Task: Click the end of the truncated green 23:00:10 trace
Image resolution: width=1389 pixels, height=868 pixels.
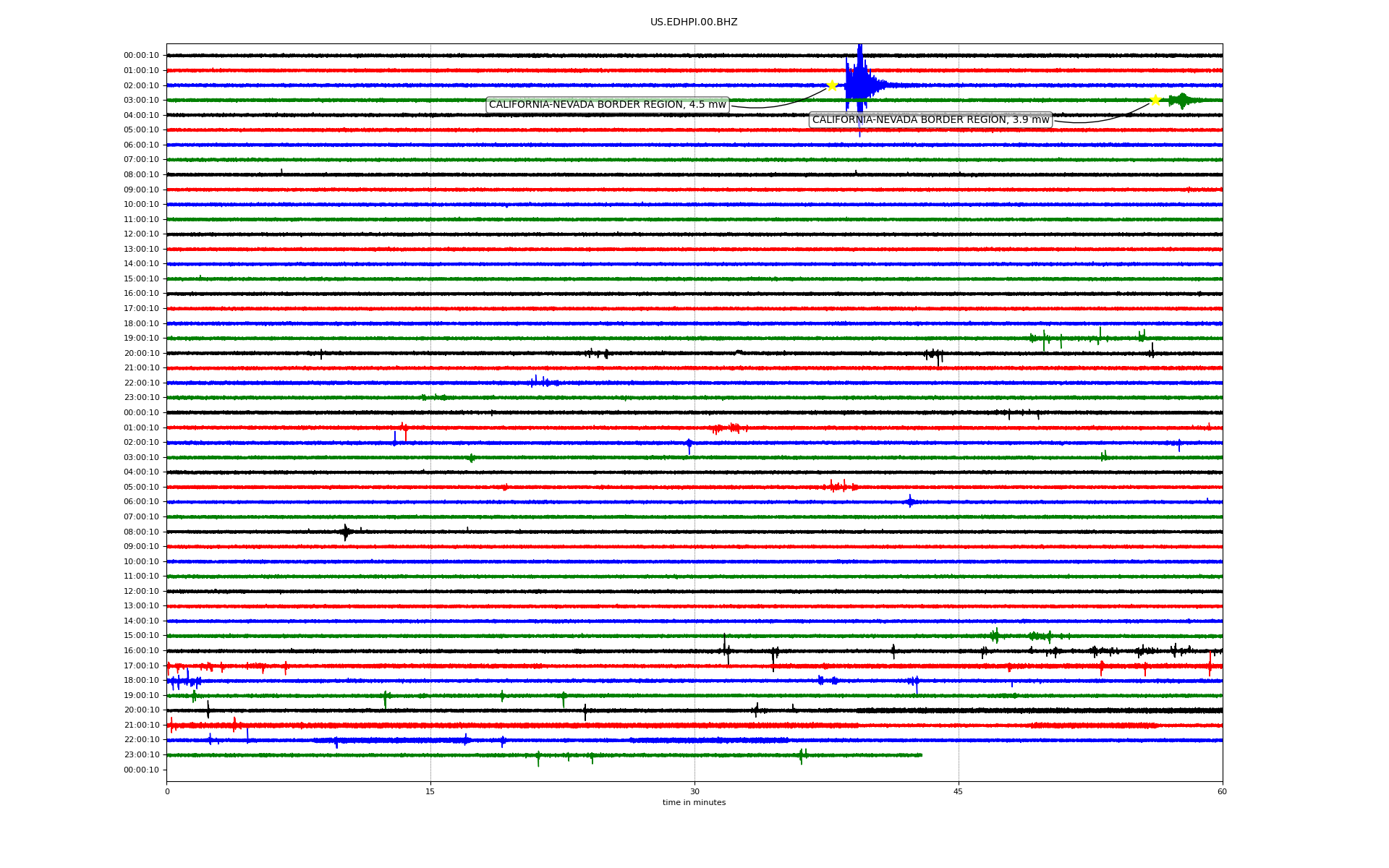Action: pyautogui.click(x=920, y=755)
